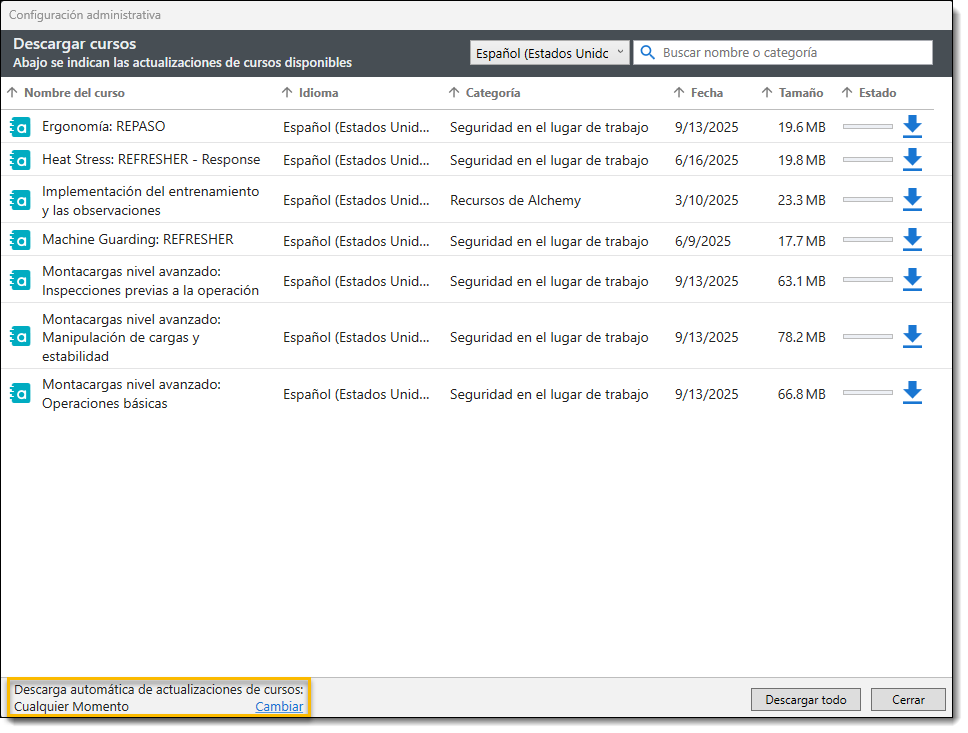This screenshot has height=733, width=968.
Task: Click the Cerrar button
Action: pos(908,700)
